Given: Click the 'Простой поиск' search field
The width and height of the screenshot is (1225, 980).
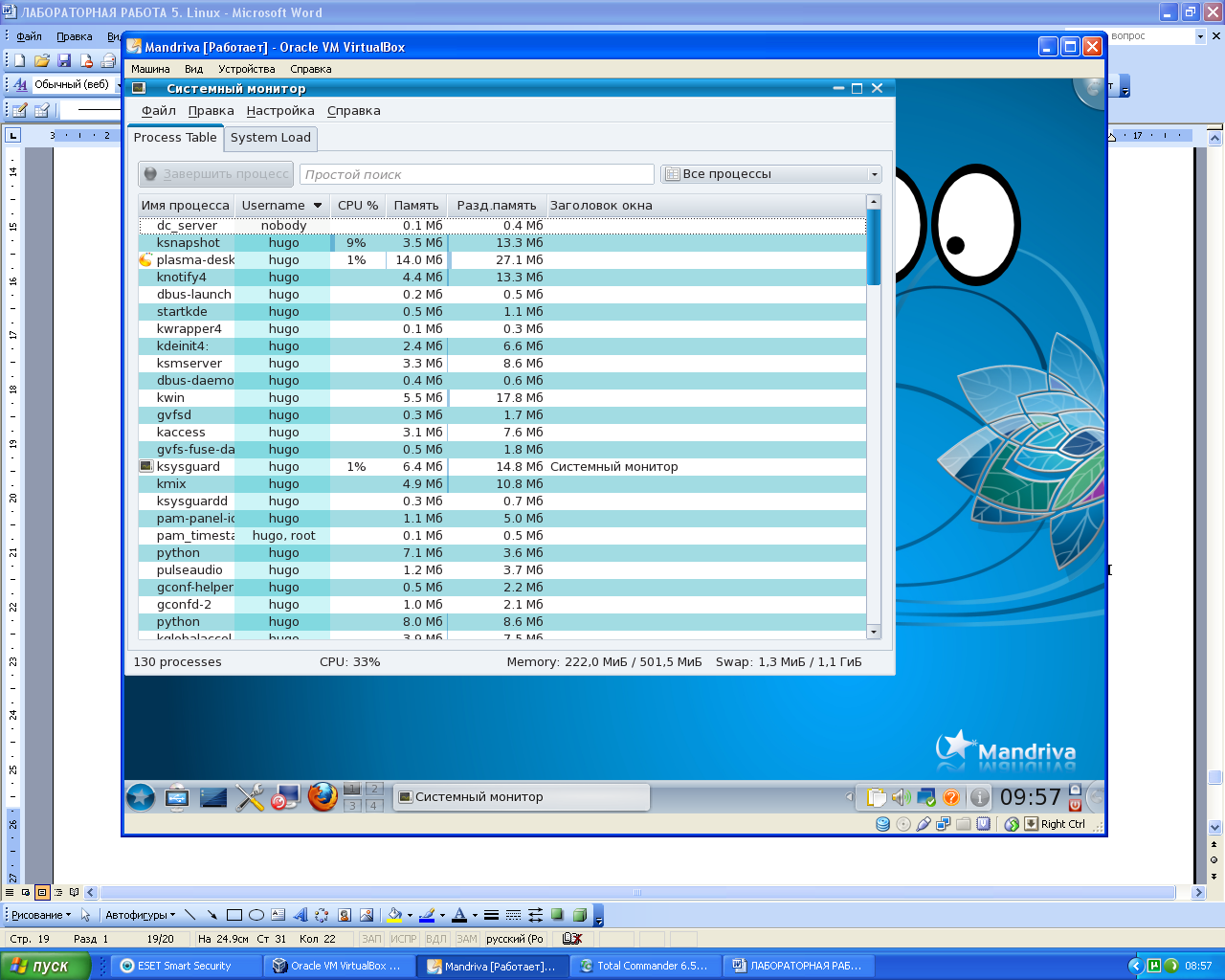Looking at the screenshot, I should [x=477, y=174].
